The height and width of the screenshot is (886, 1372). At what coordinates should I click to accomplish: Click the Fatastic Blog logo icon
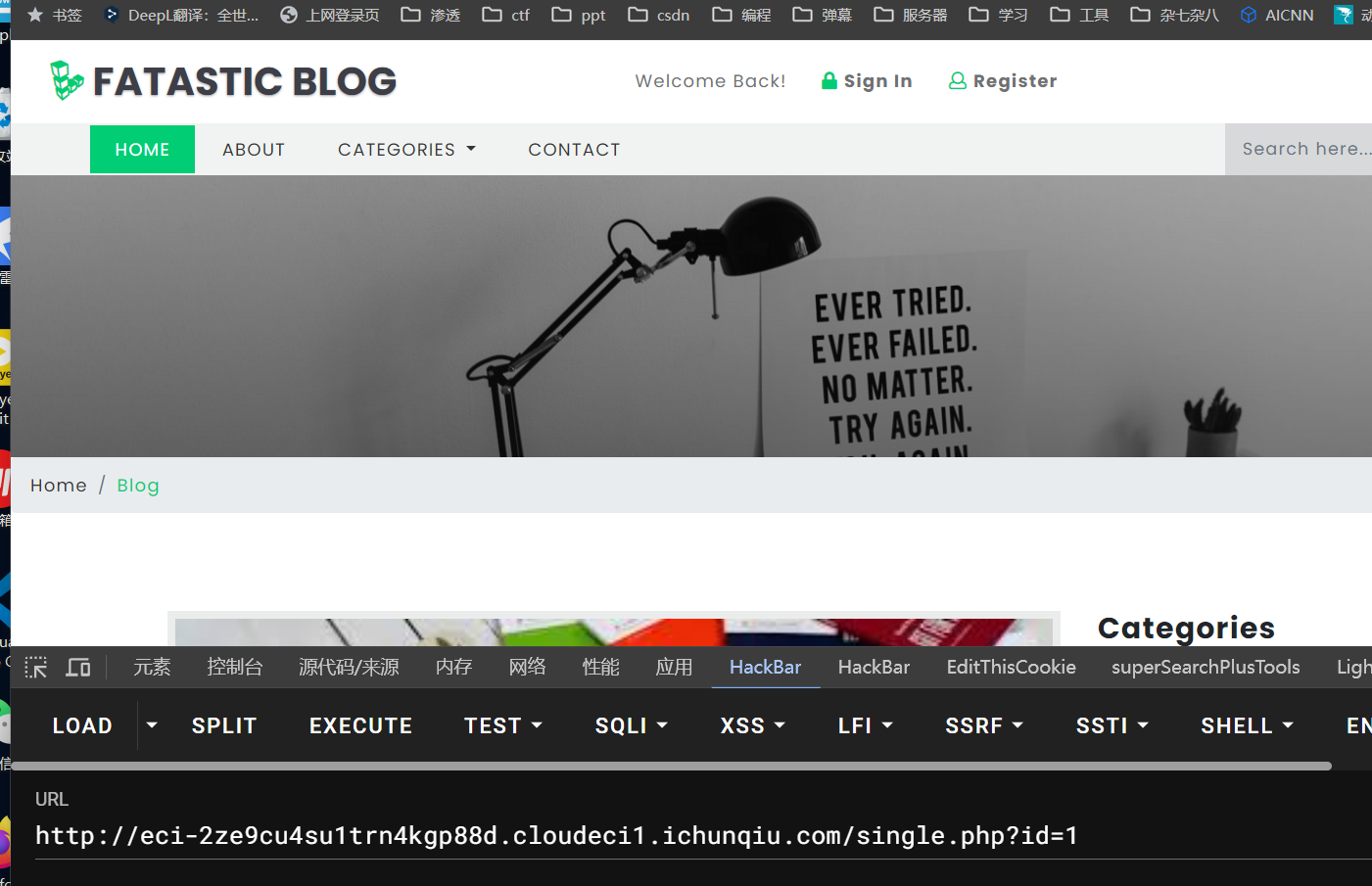[67, 80]
